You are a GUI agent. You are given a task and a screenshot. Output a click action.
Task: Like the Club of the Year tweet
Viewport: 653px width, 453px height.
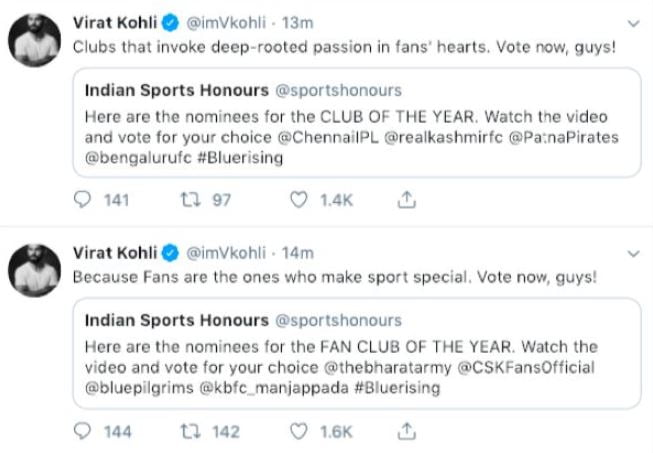298,201
